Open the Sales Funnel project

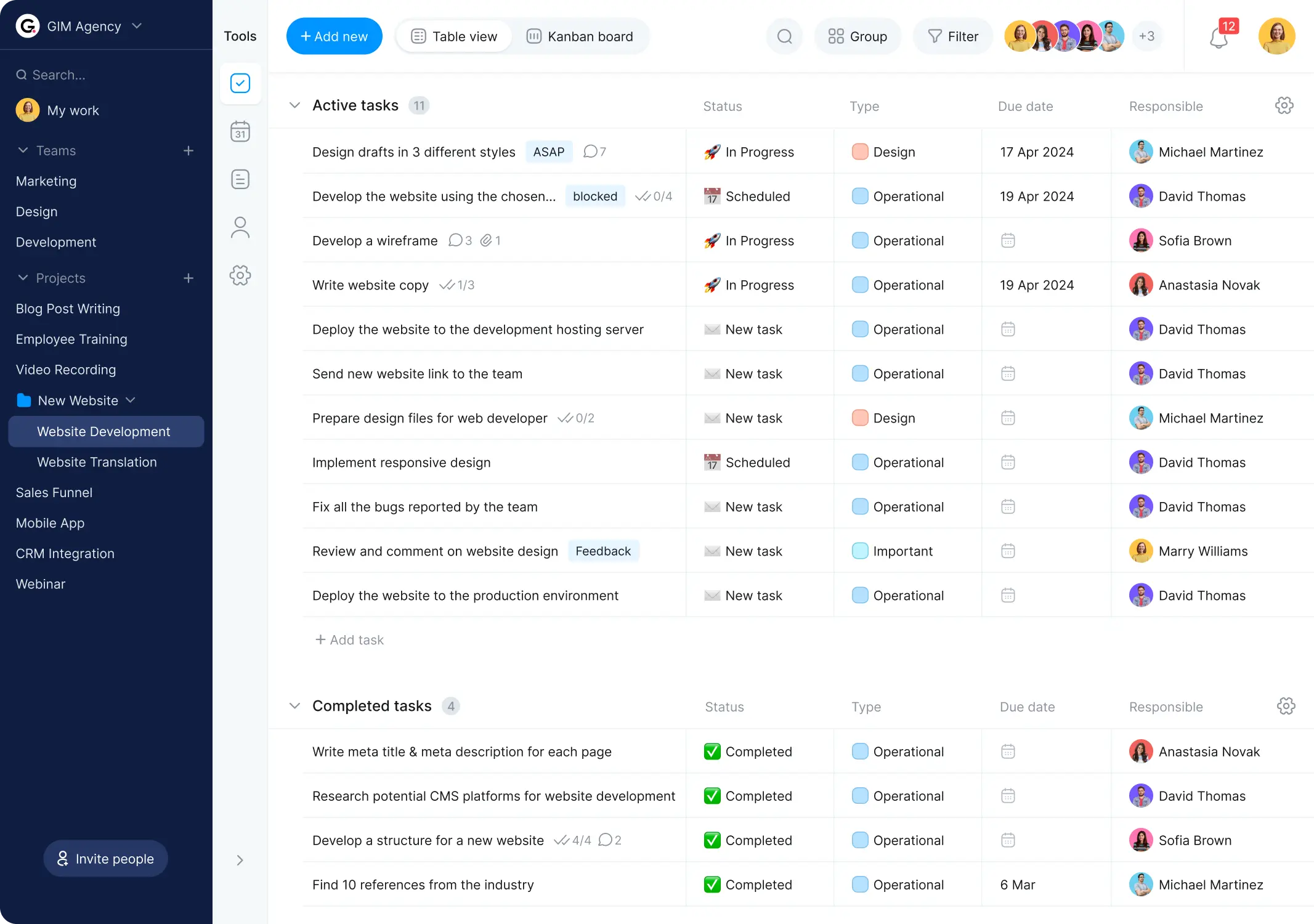[x=54, y=493]
